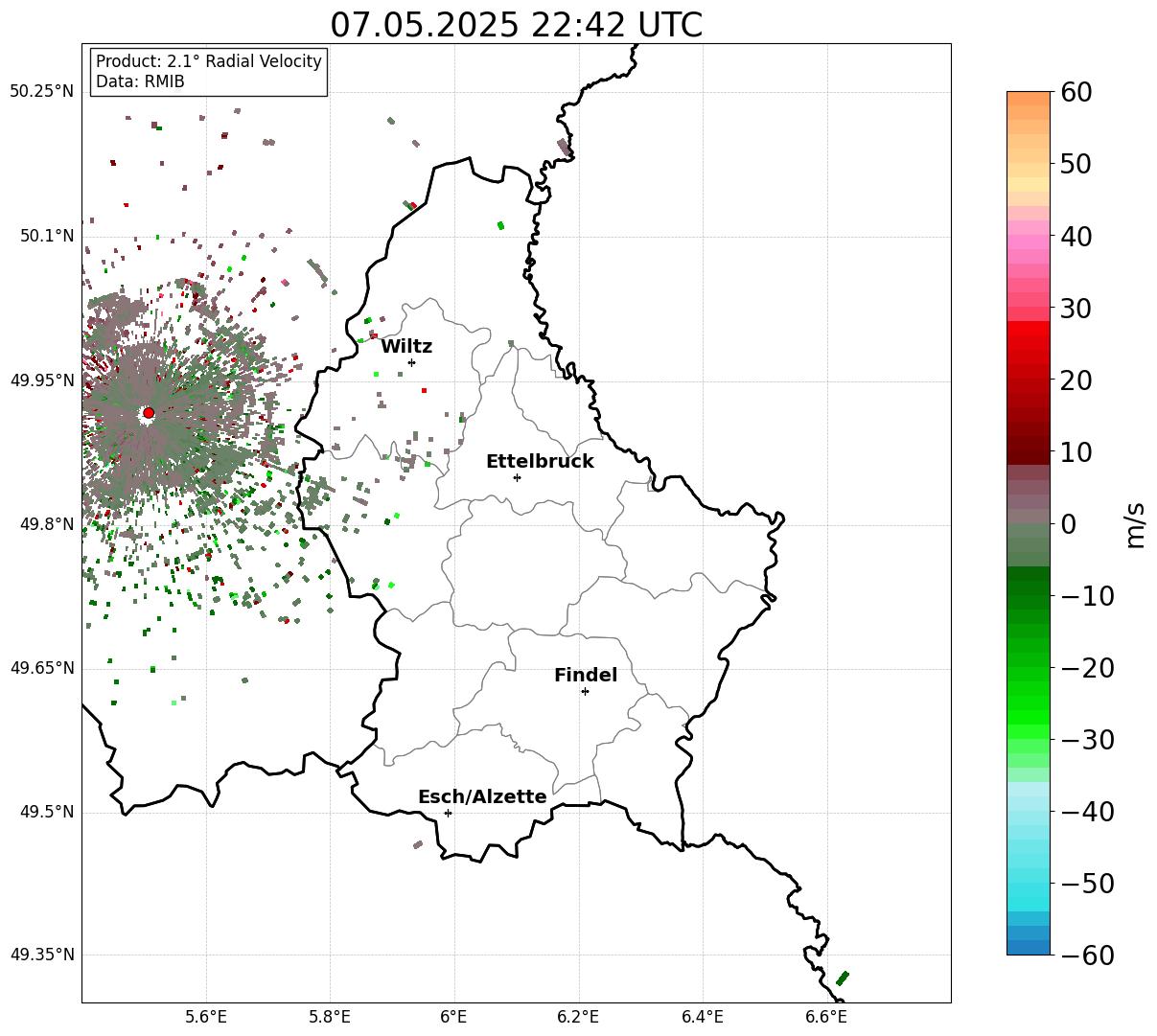Click the red radar site marker
Image resolution: width=1157 pixels, height=1036 pixels.
[x=149, y=413]
